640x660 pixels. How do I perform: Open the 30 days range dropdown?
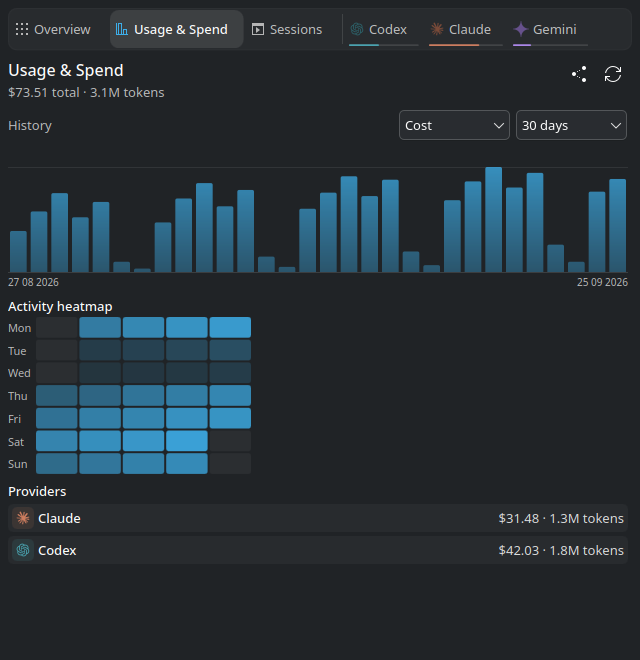[571, 125]
